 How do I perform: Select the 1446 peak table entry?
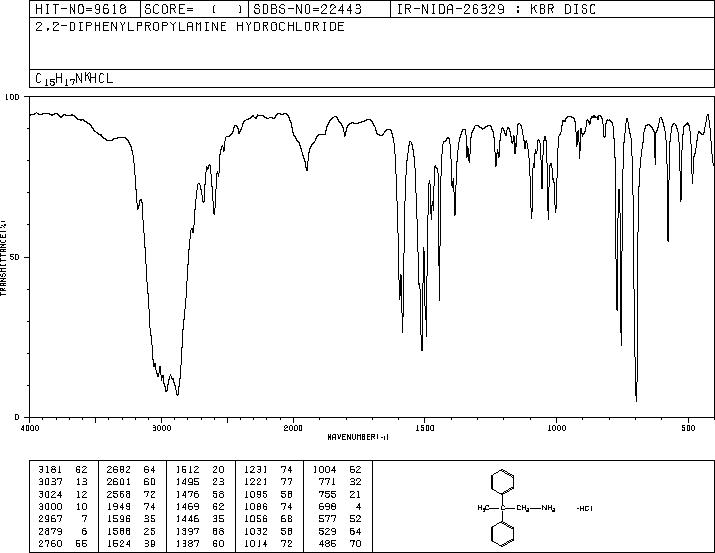[200, 519]
